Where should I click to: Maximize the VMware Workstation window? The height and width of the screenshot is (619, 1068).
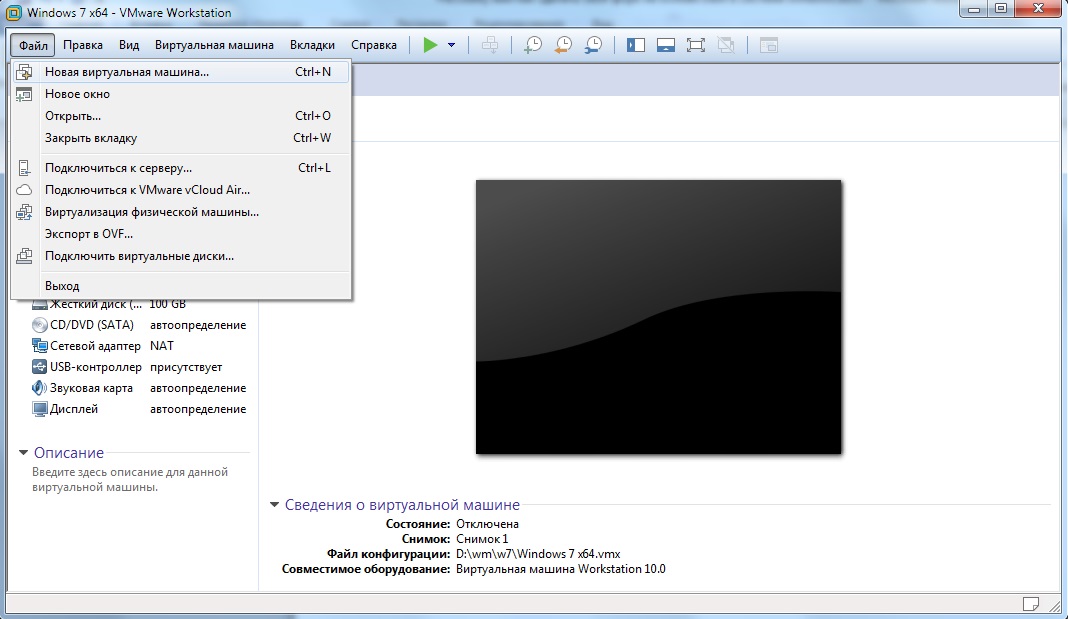pyautogui.click(x=1001, y=8)
